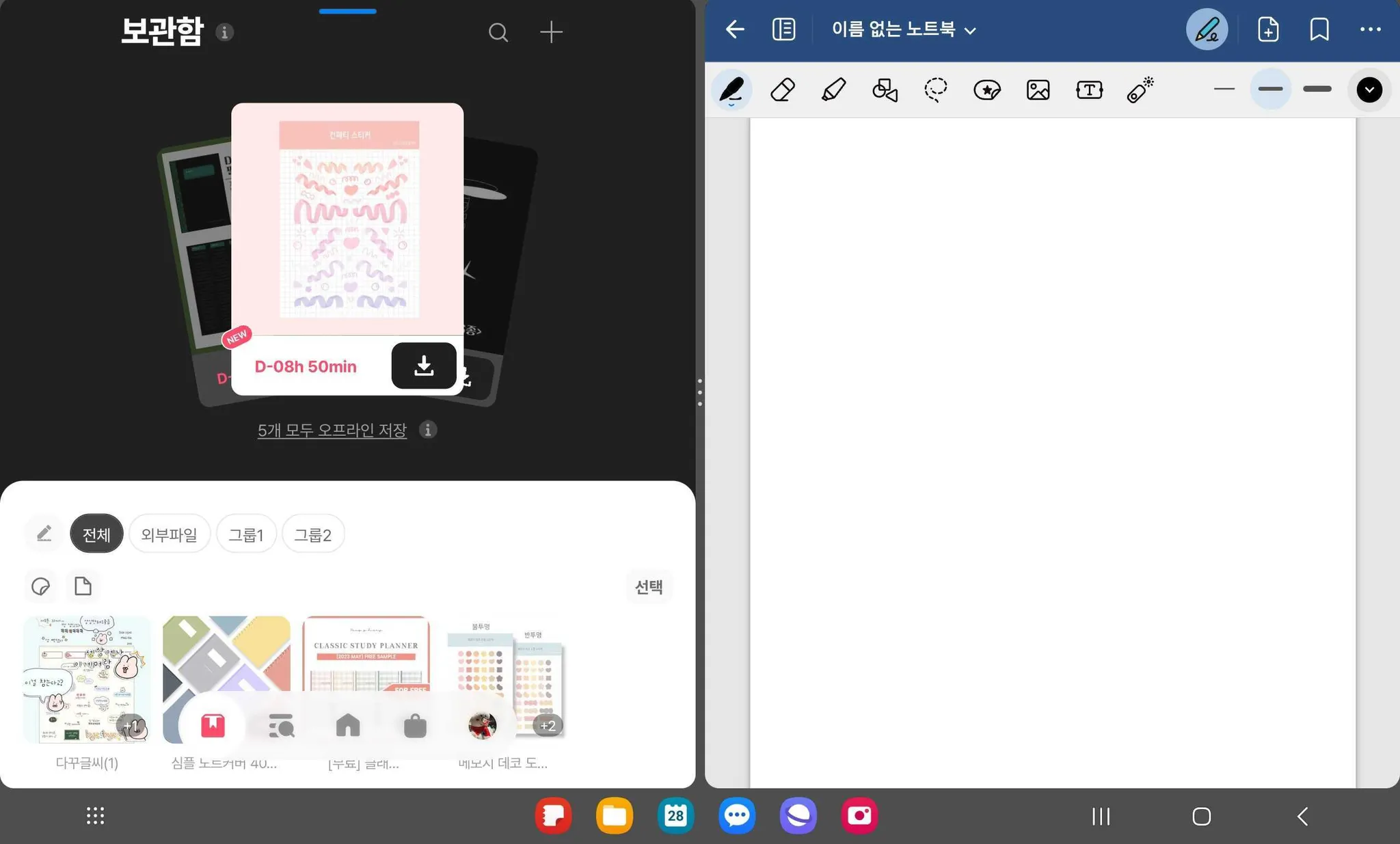Bookmark the current page

click(x=1319, y=29)
